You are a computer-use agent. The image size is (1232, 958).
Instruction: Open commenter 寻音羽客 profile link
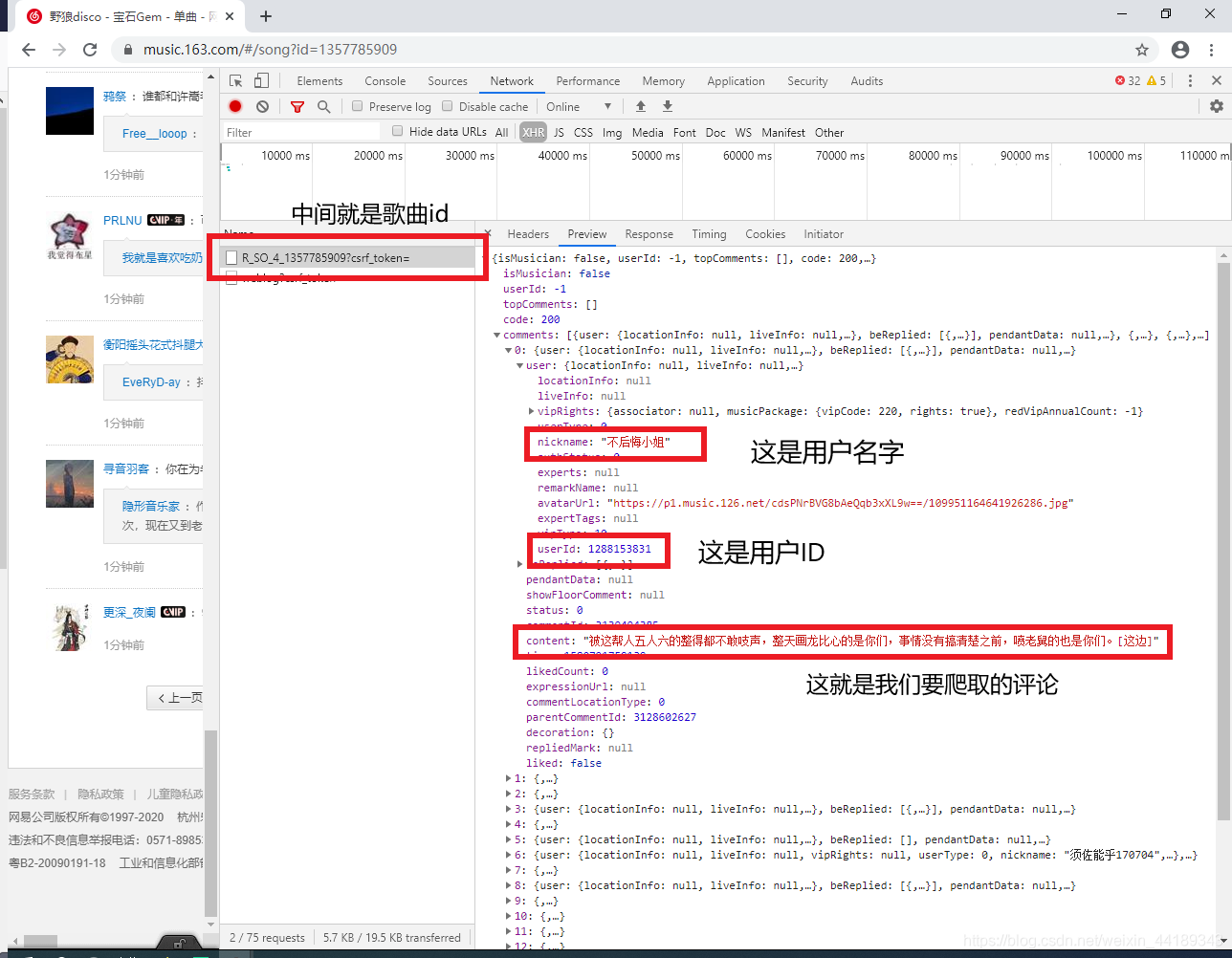(x=126, y=468)
